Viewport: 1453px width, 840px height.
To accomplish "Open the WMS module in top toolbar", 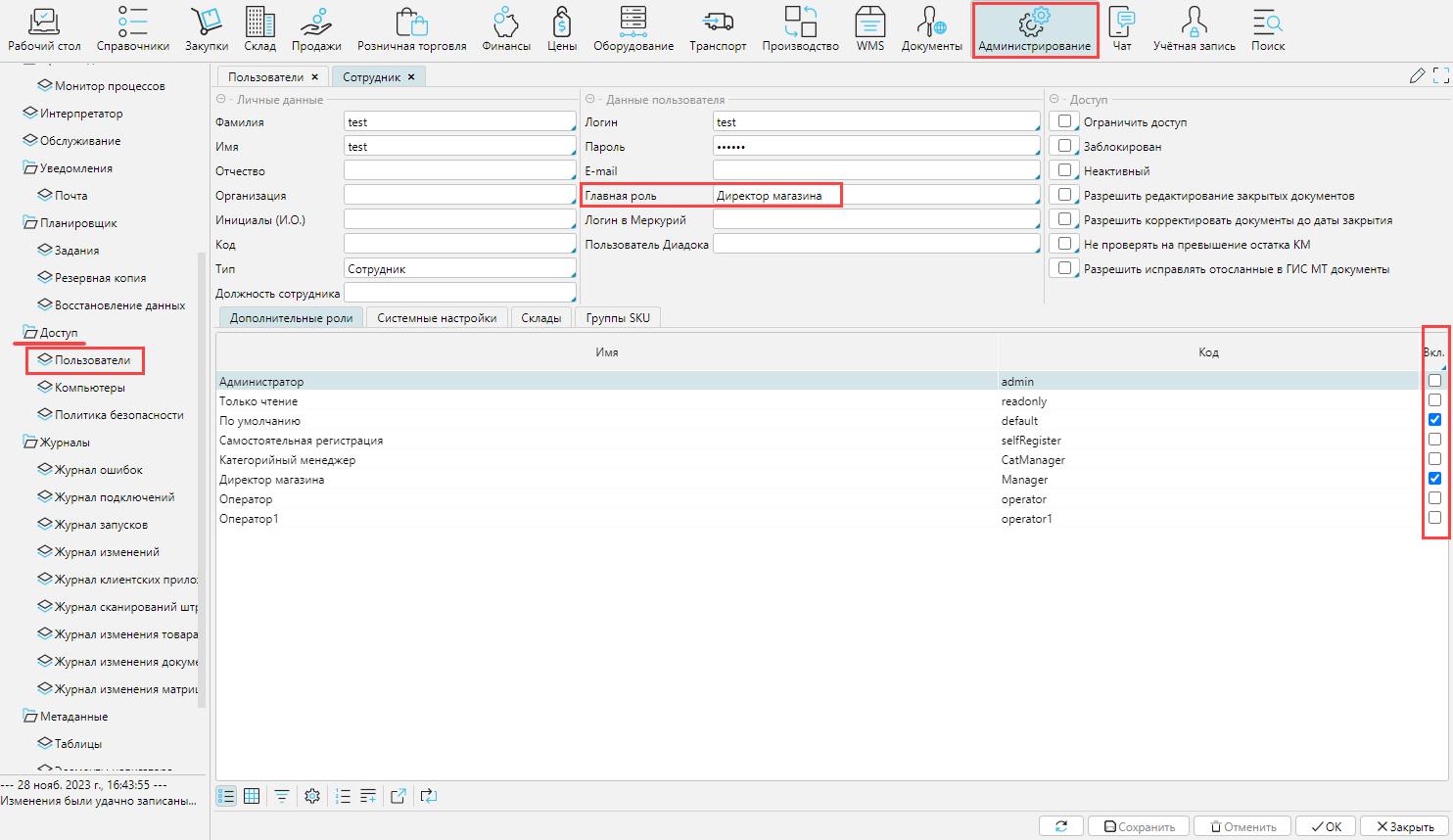I will tap(869, 29).
